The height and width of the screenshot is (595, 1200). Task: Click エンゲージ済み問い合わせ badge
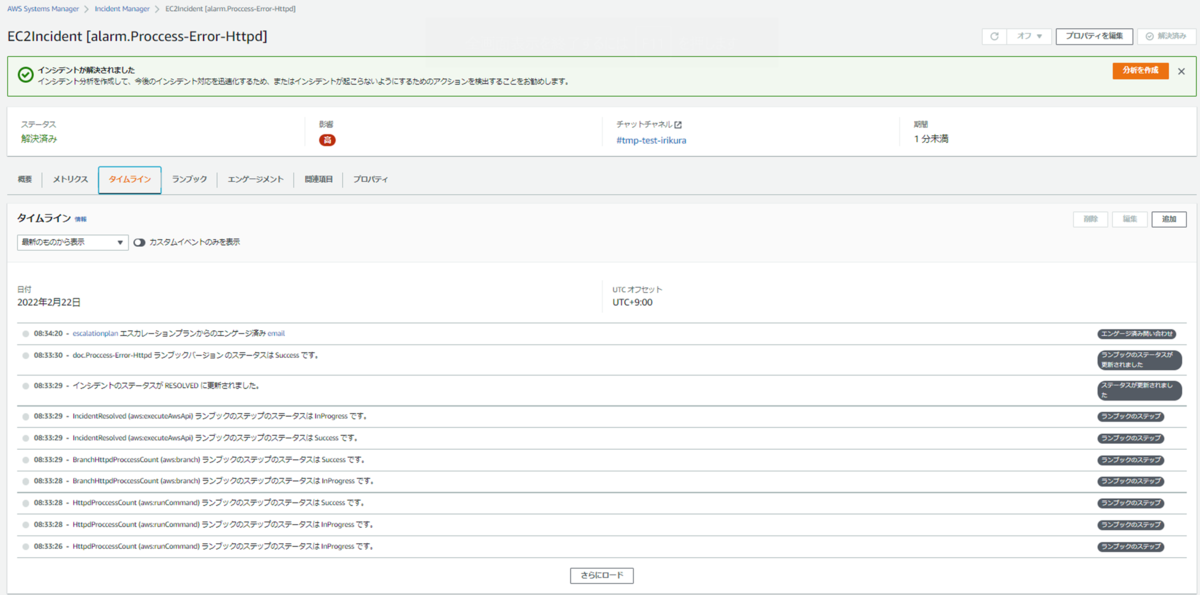(1136, 333)
